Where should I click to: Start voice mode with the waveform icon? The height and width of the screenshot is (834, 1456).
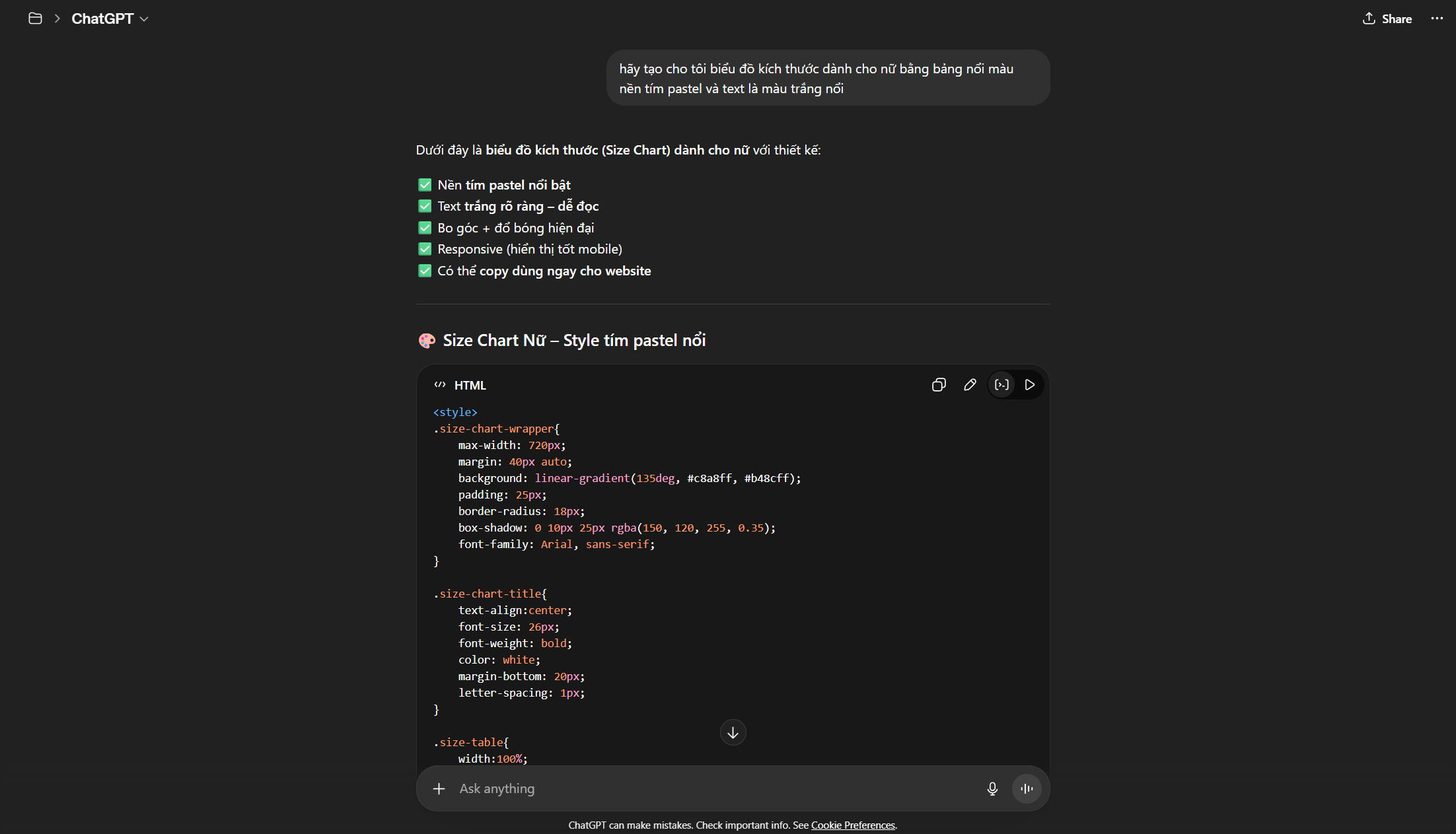point(1027,788)
